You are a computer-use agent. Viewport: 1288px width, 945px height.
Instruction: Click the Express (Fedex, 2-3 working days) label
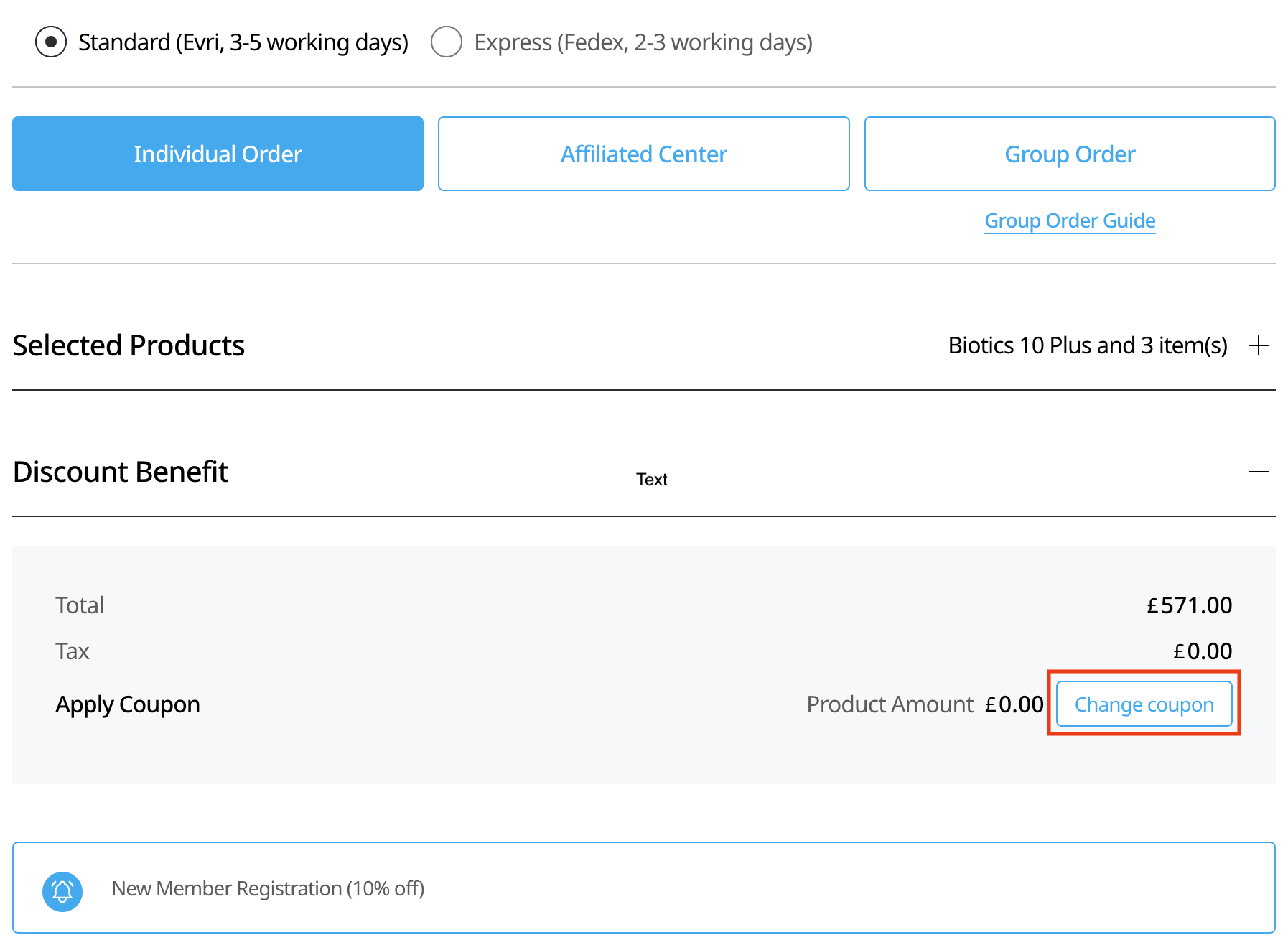(643, 42)
